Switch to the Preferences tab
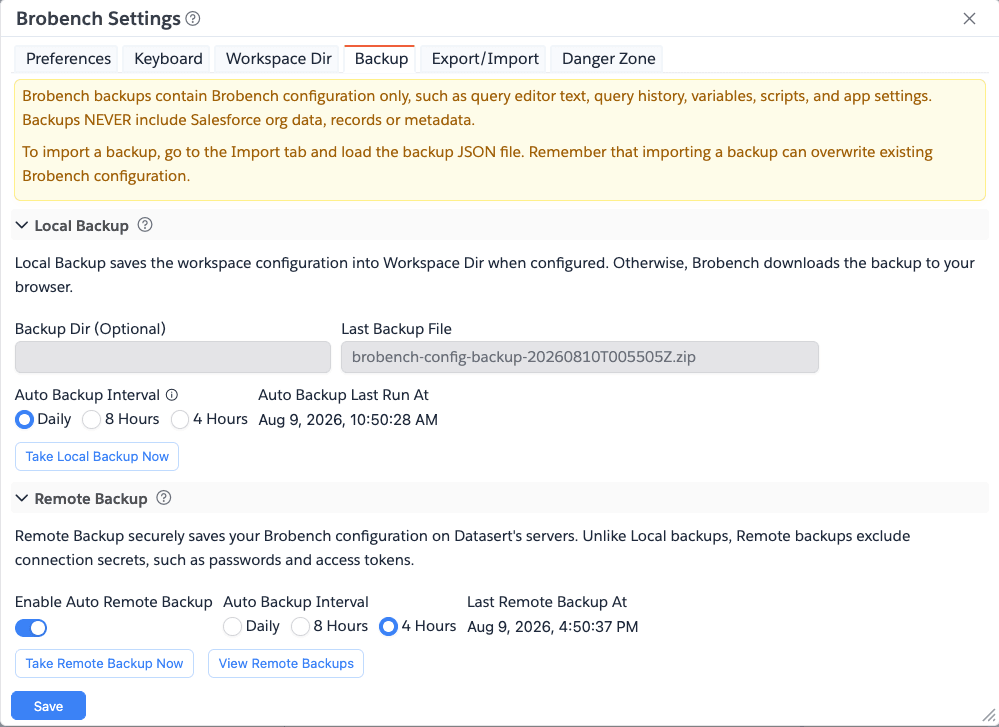The image size is (999, 727). [68, 59]
